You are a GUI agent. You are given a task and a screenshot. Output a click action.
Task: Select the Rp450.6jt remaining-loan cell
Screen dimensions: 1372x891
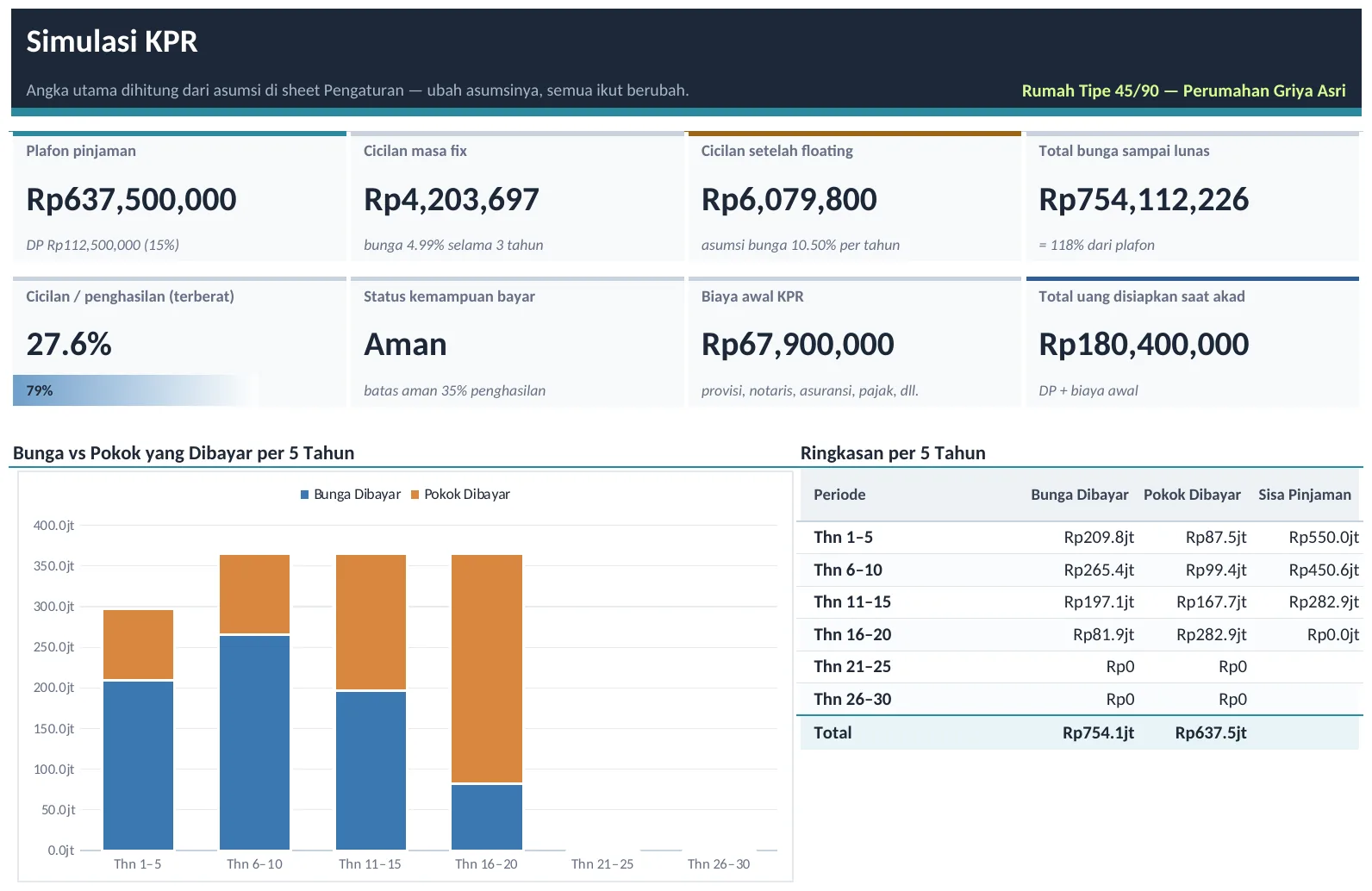pos(1324,570)
